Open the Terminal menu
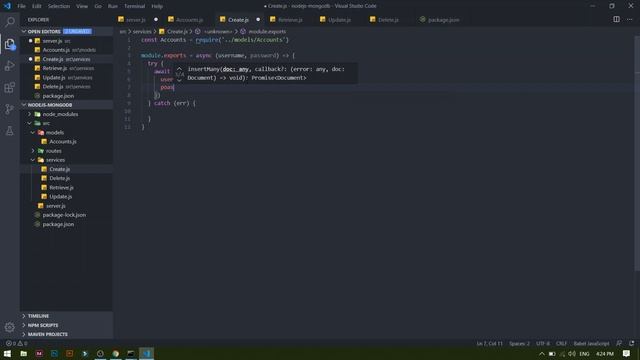 pos(134,6)
